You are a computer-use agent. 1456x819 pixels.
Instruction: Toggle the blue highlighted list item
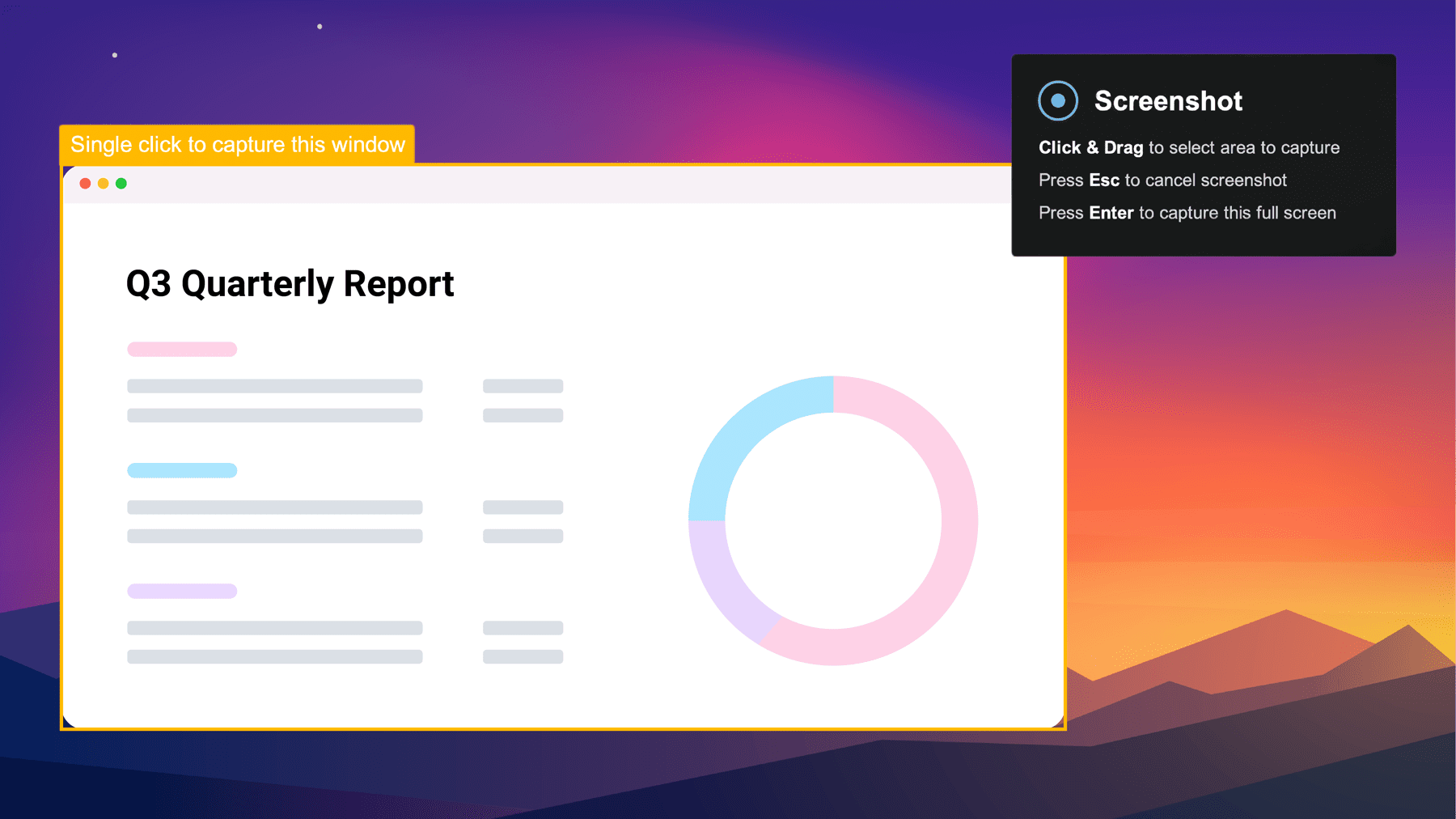[181, 469]
